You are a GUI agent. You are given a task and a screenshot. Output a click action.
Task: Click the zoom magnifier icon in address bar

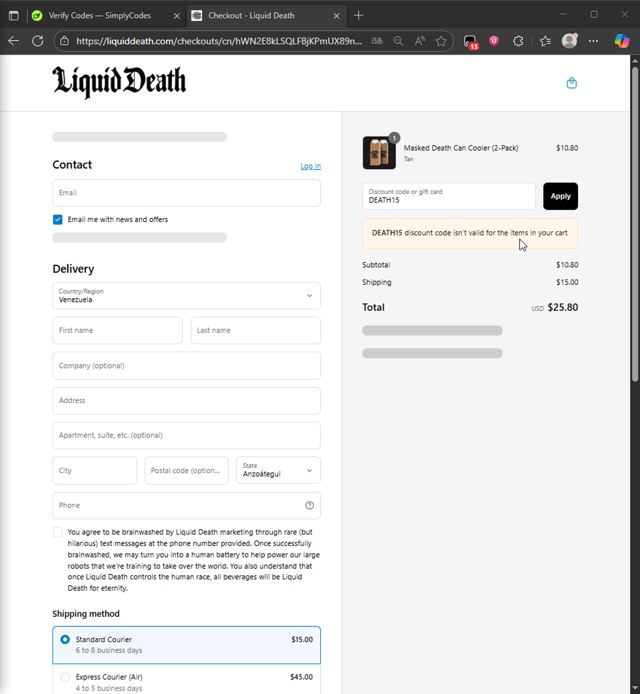tap(398, 41)
